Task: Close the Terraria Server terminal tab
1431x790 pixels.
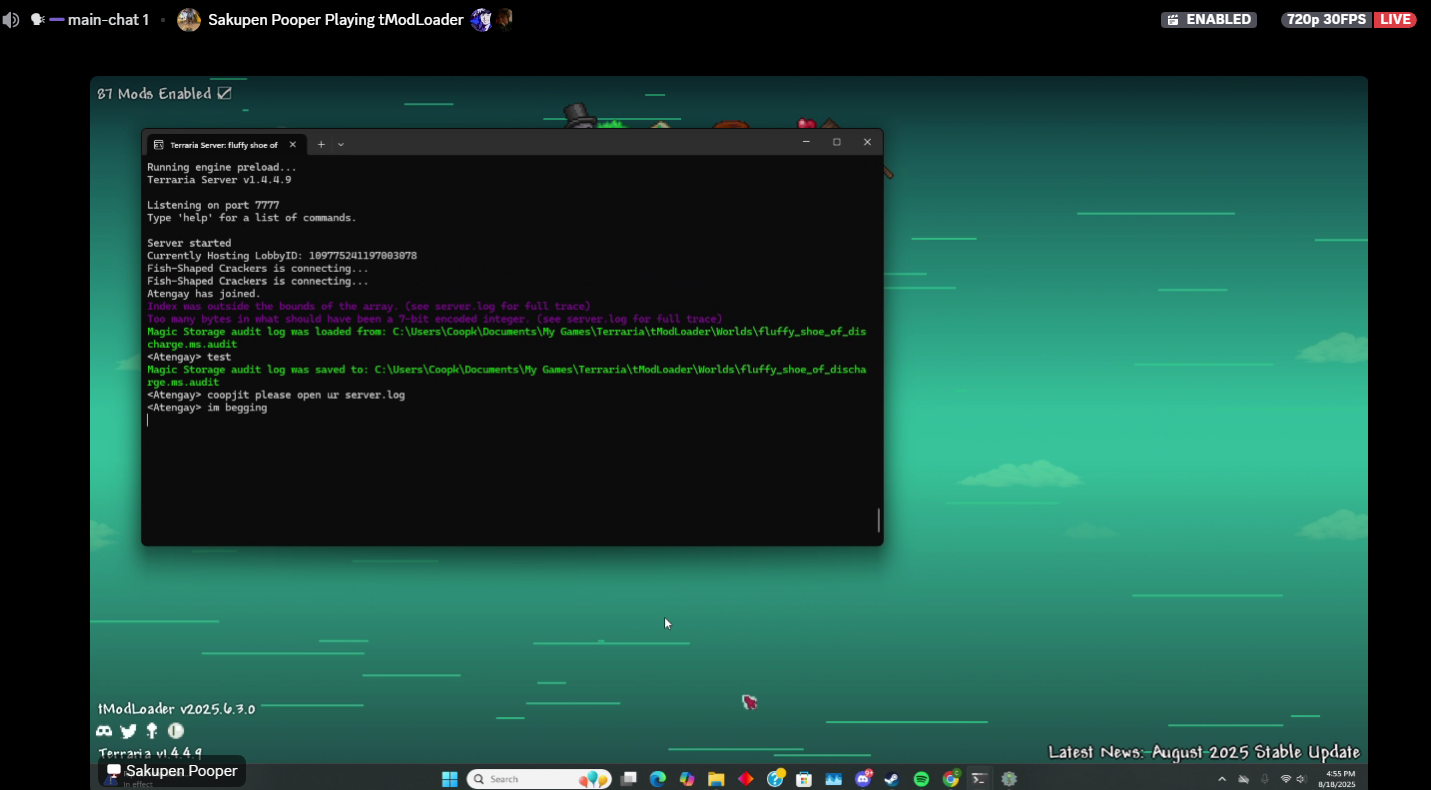Action: pos(292,145)
